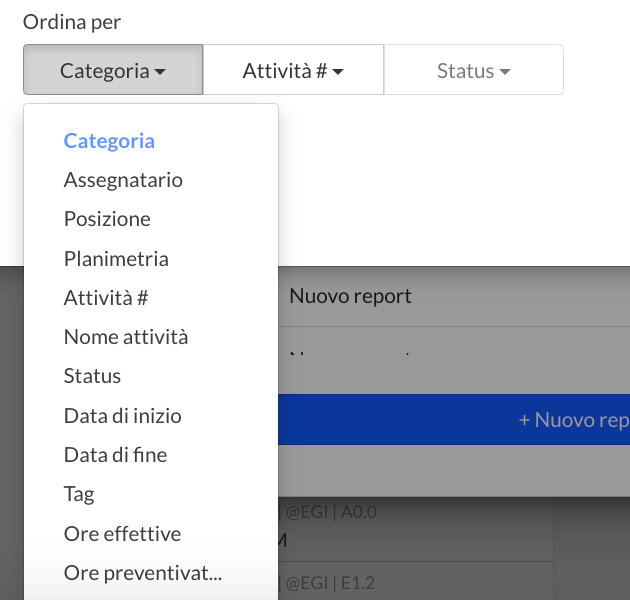The height and width of the screenshot is (600, 630).
Task: Sort by Data di inizio
Action: [x=122, y=416]
